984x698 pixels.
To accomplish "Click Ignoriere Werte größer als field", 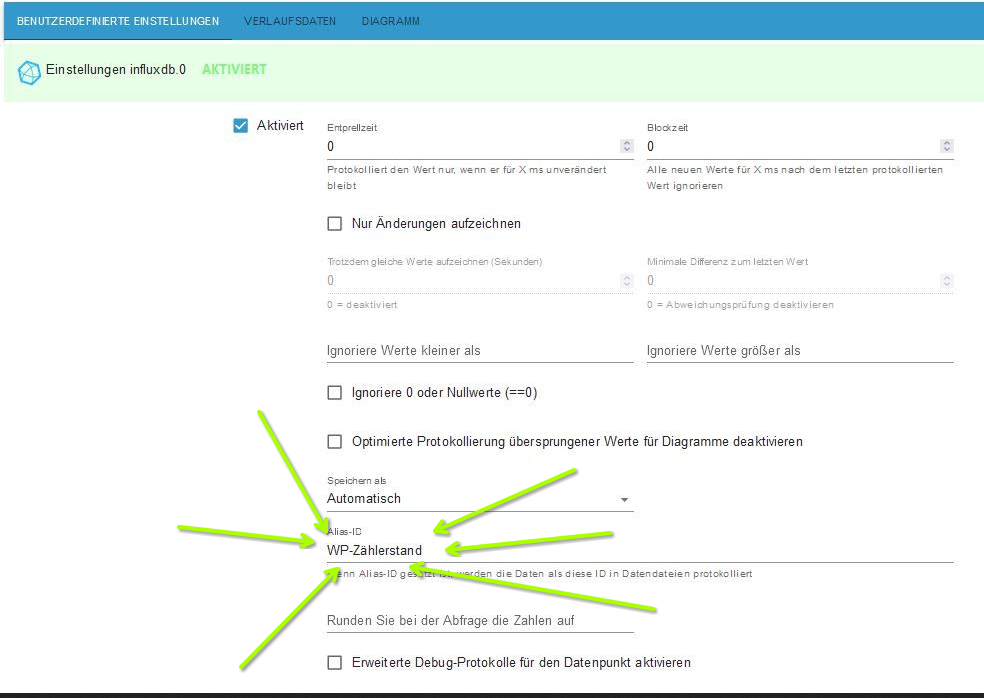I will click(x=800, y=351).
